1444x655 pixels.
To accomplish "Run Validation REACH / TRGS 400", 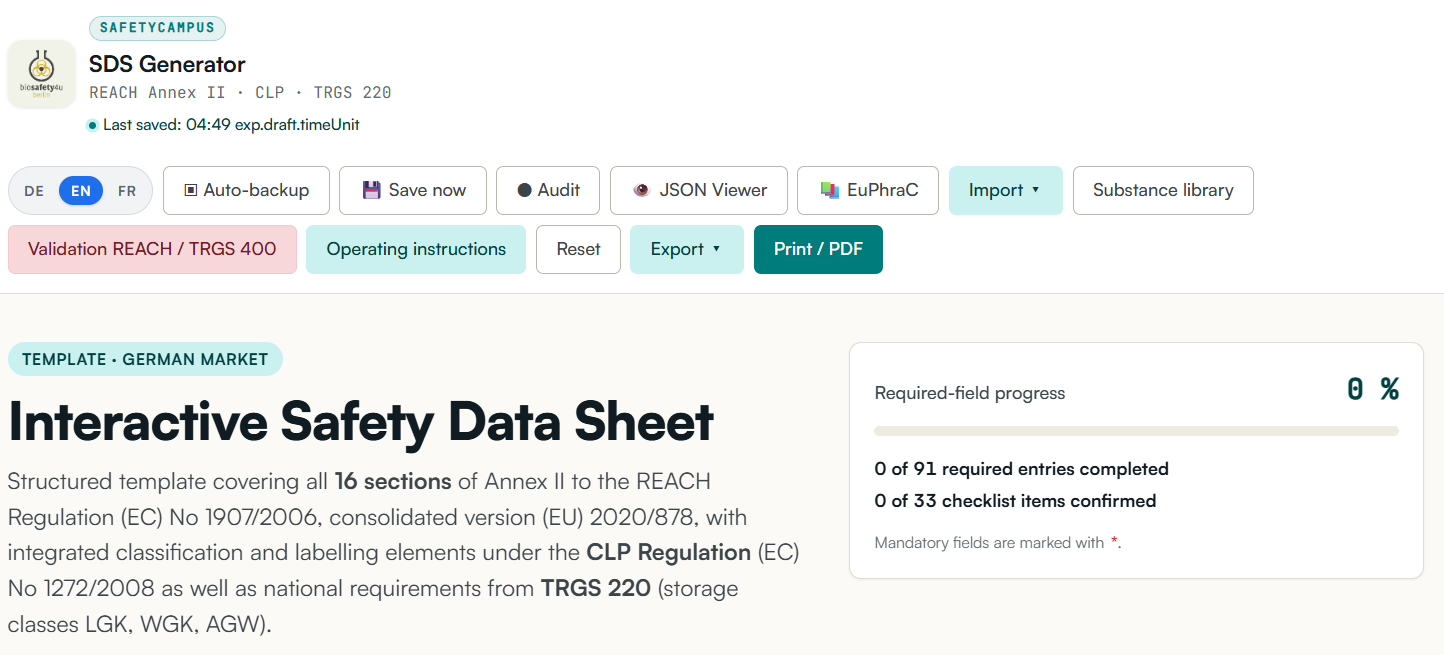I will point(152,249).
